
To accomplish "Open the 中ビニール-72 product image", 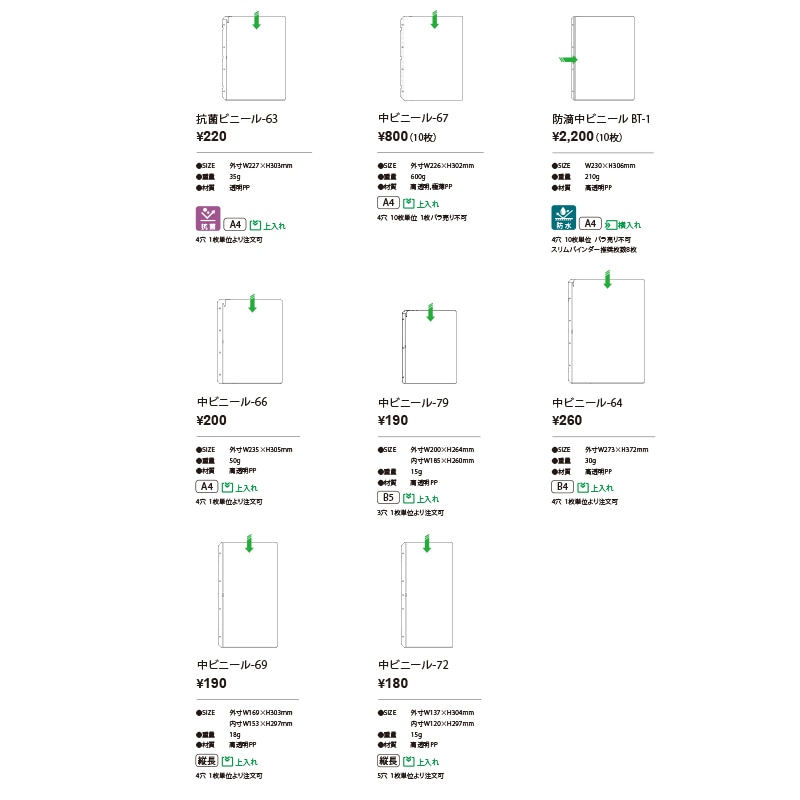I will [x=427, y=591].
